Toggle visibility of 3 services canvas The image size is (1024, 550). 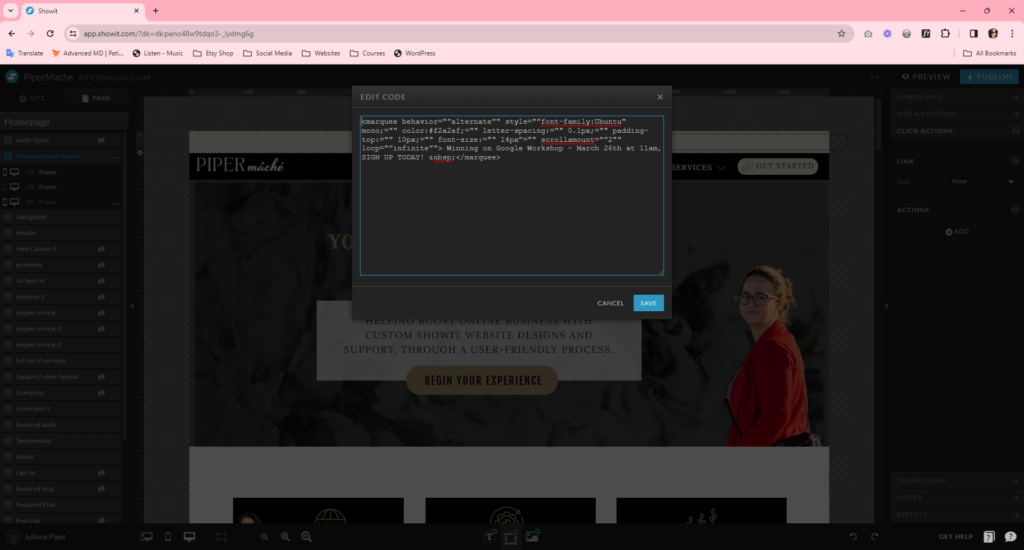click(101, 393)
